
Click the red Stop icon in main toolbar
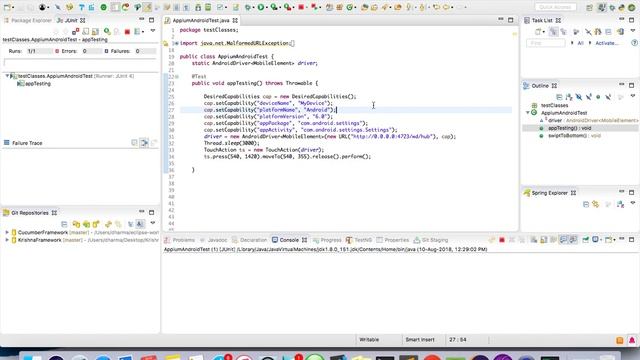[301, 7]
